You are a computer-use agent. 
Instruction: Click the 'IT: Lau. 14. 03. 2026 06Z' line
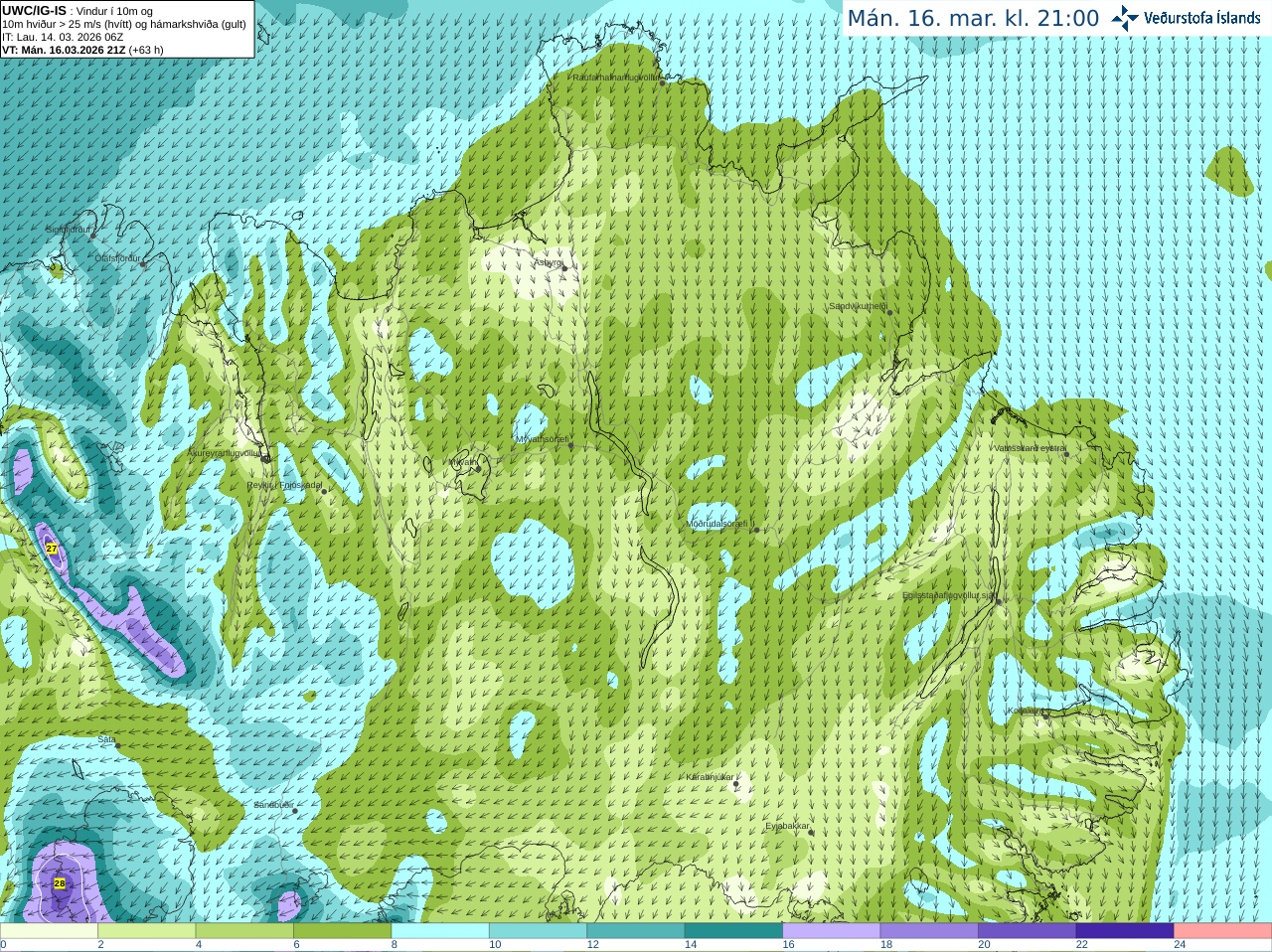click(63, 37)
